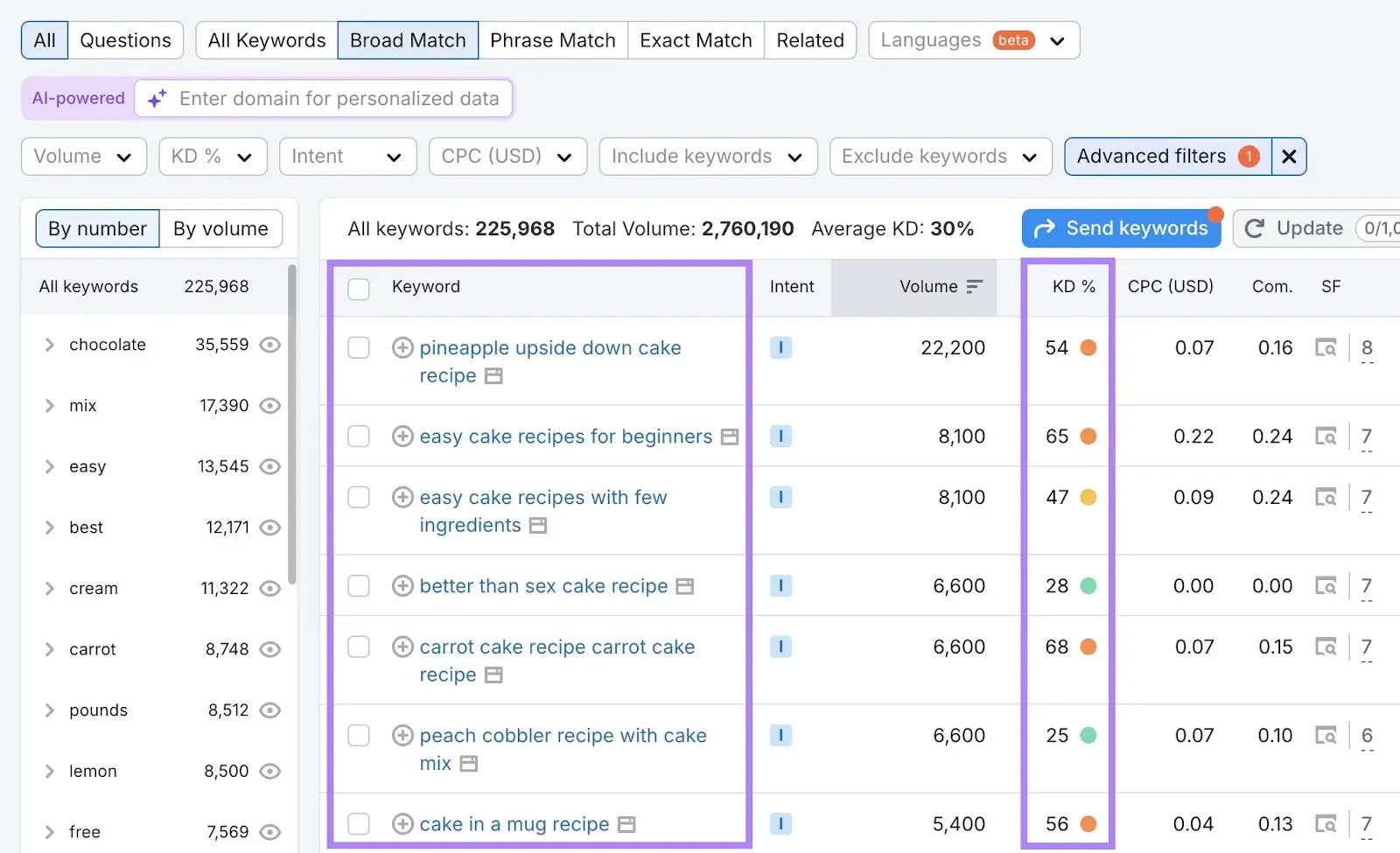Click the plus icon beside "cake in a mug recipe"
This screenshot has width=1400, height=853.
[402, 823]
